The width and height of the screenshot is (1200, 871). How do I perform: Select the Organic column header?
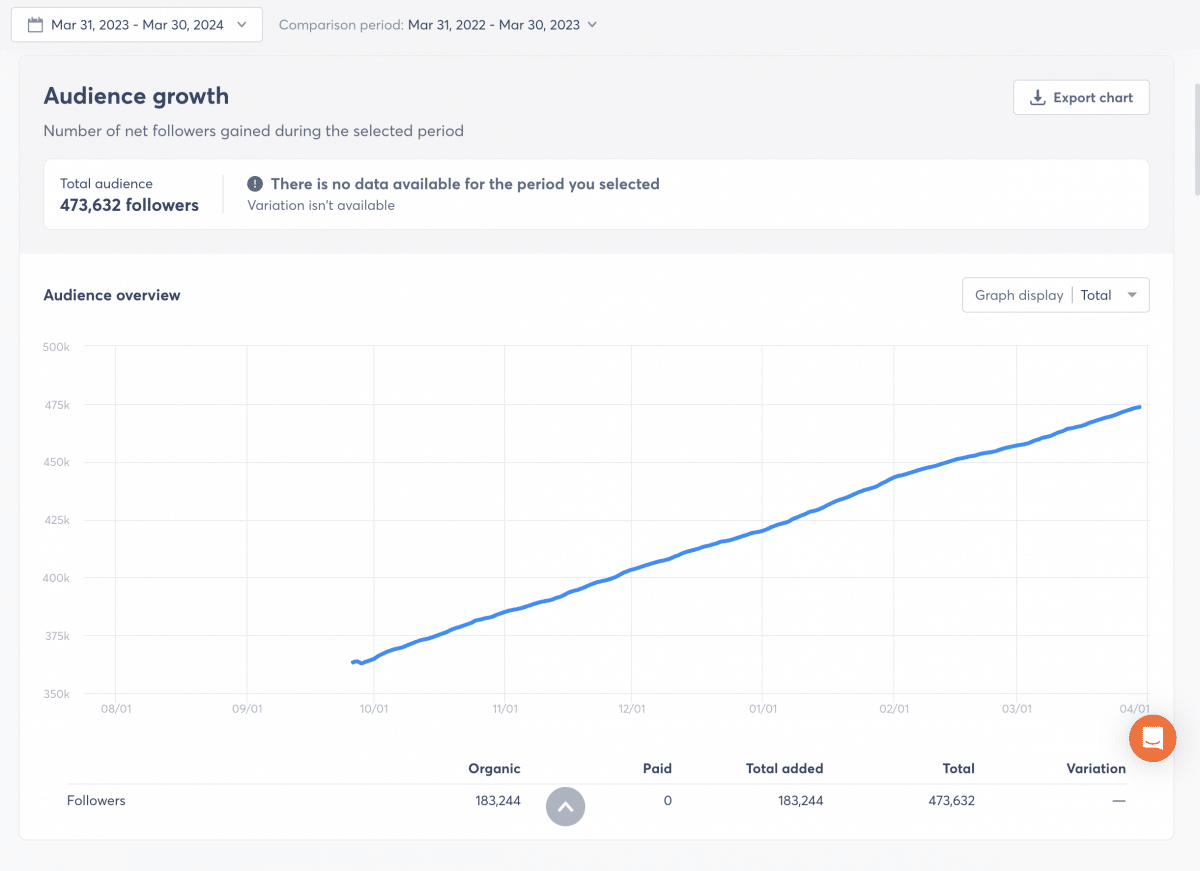coord(494,769)
